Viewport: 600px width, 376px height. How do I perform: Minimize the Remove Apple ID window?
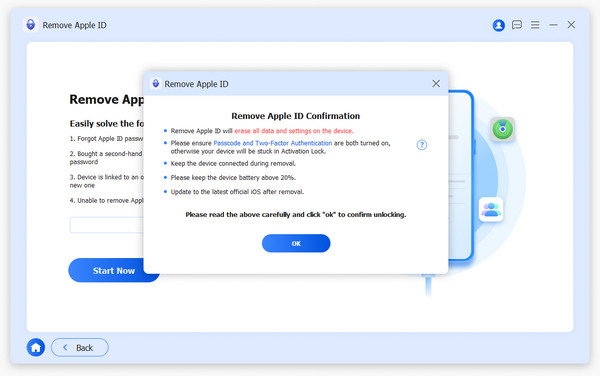pyautogui.click(x=553, y=25)
